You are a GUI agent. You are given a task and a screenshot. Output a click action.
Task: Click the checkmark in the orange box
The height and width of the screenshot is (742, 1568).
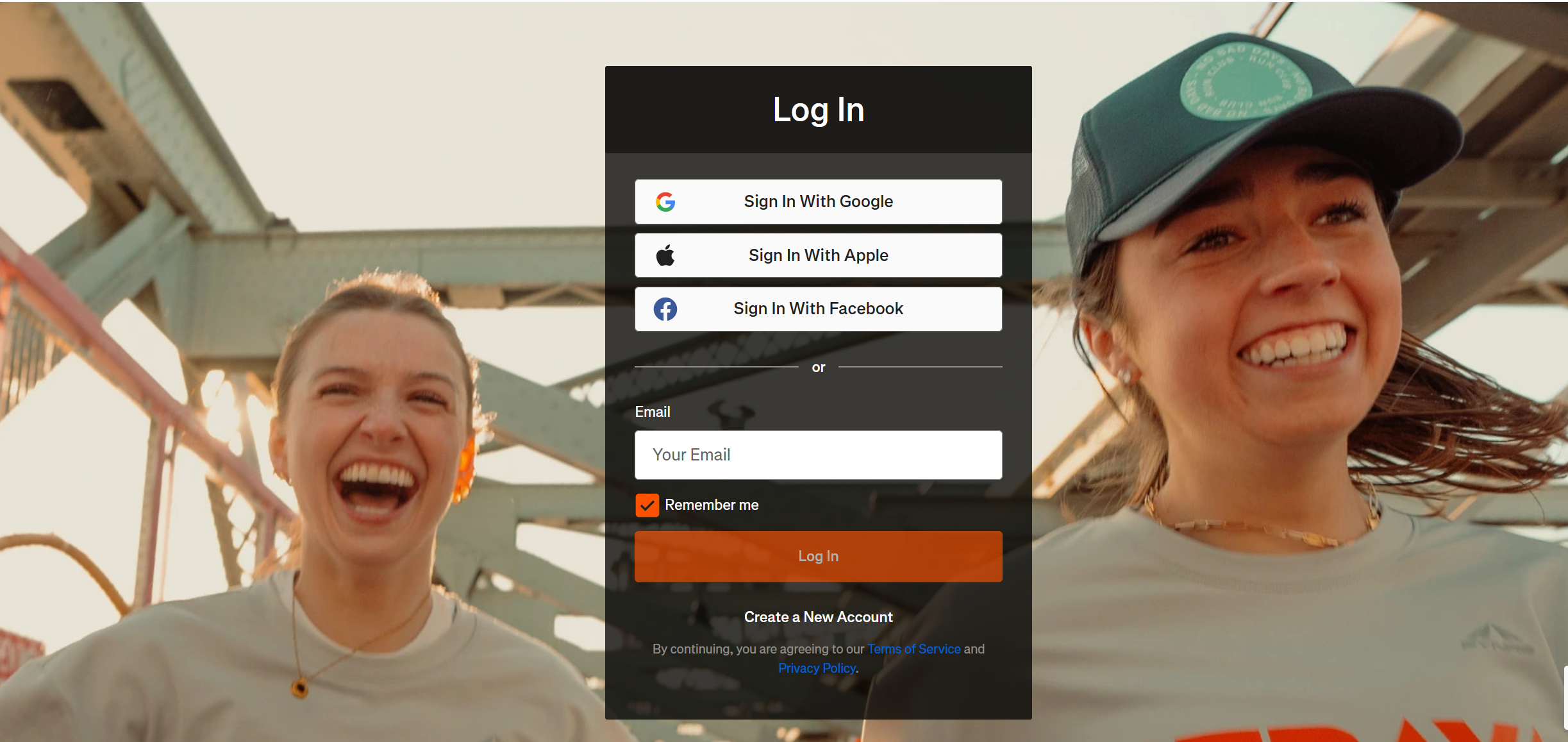coord(647,505)
